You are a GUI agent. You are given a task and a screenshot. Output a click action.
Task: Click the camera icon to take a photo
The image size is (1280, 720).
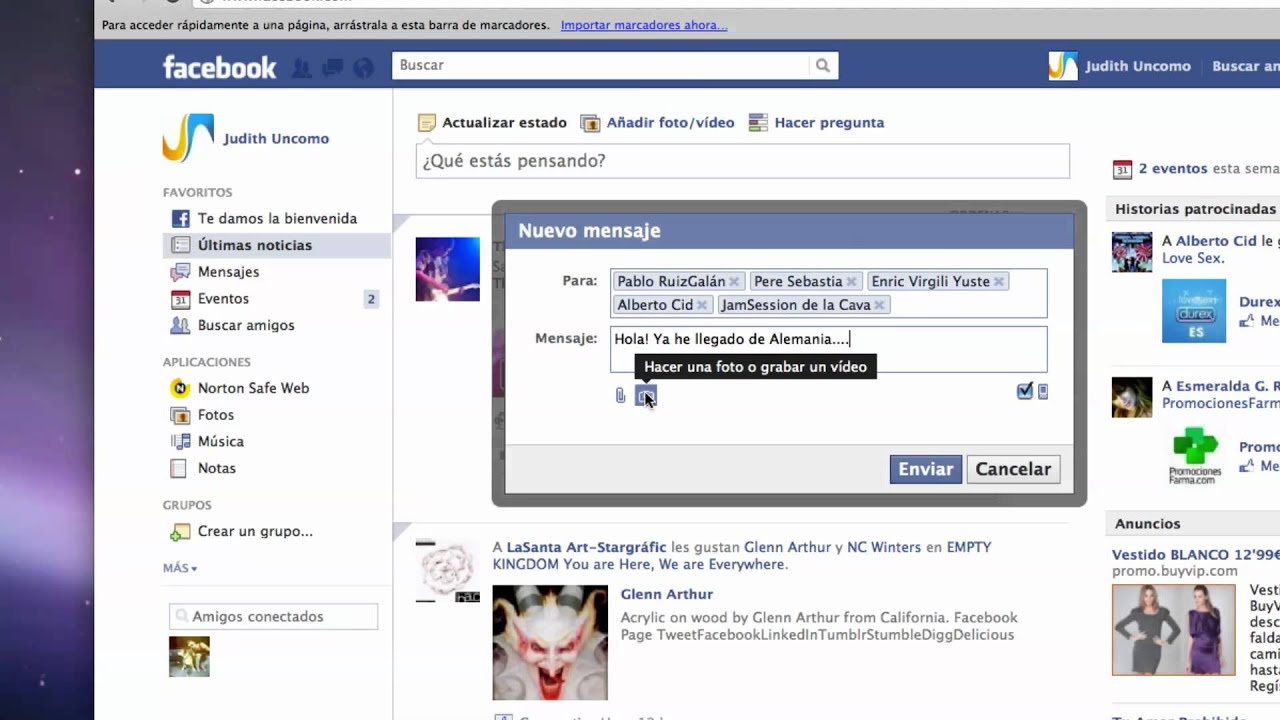coord(645,396)
